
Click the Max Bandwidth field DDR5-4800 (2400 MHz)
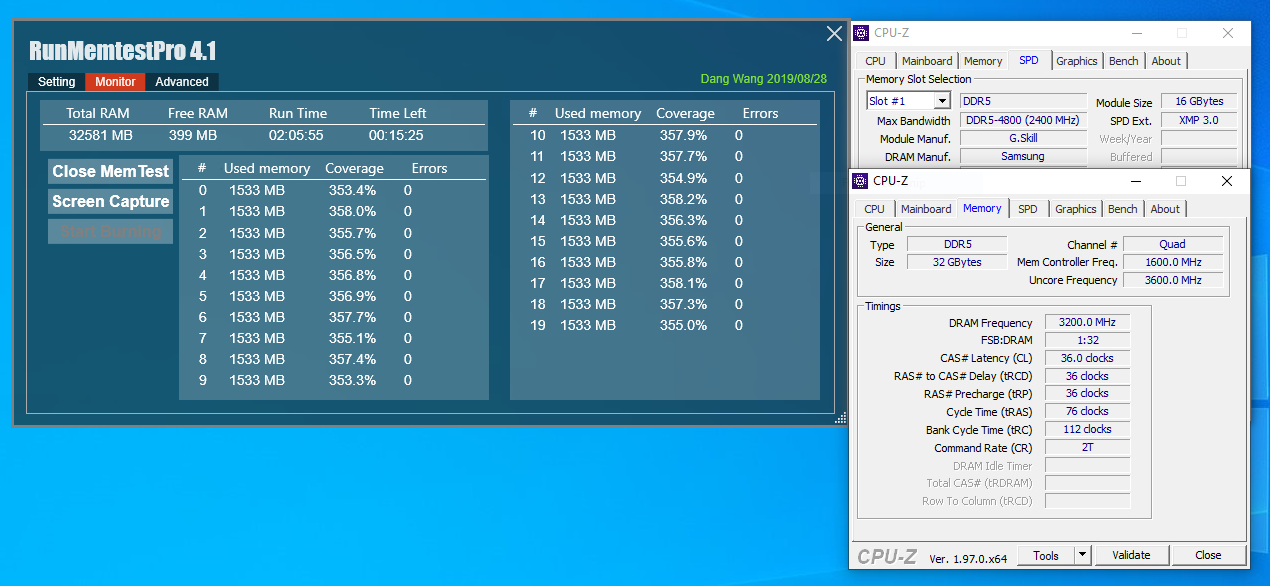(x=1023, y=120)
